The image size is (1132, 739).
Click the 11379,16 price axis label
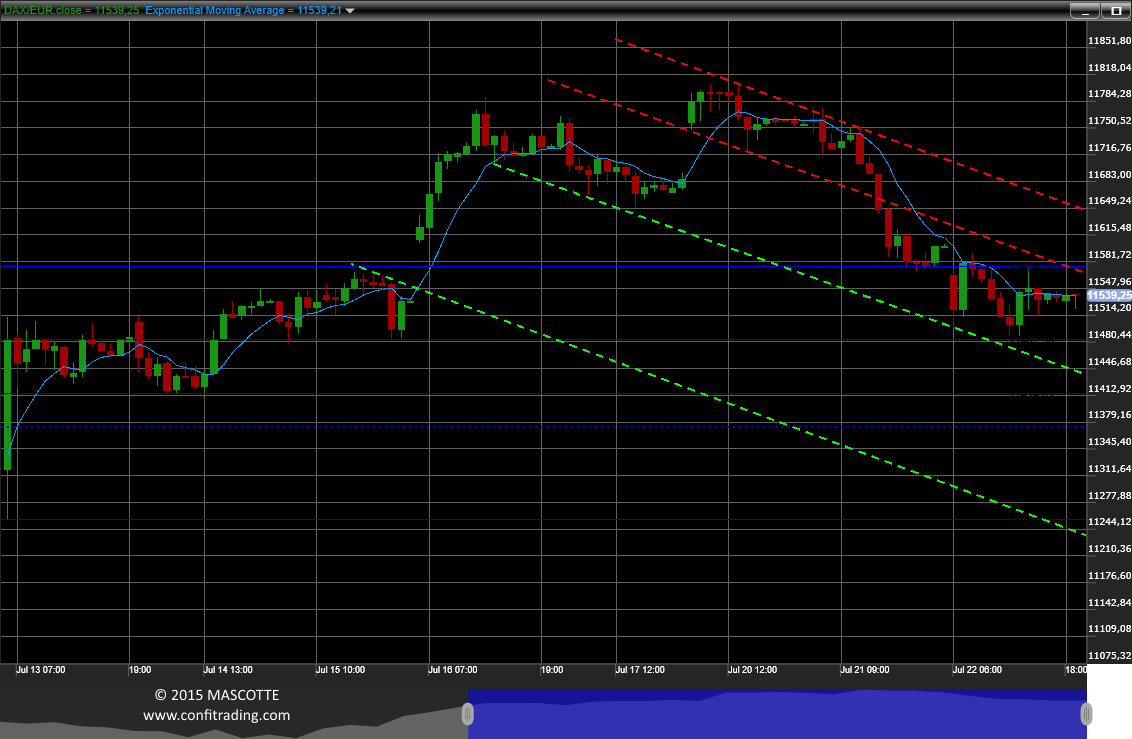point(1109,415)
